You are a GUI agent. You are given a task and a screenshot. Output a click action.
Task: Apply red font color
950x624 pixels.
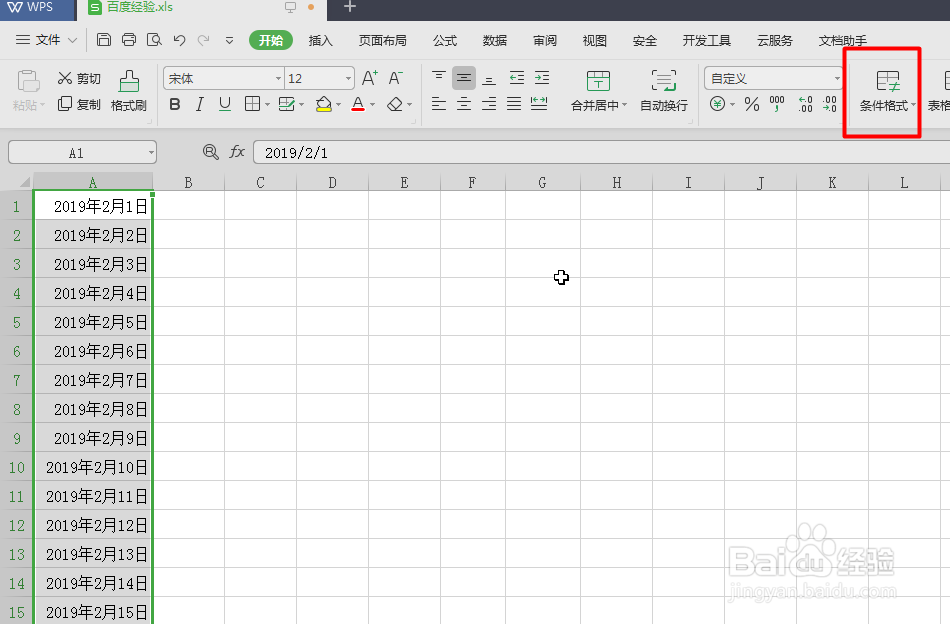(358, 104)
